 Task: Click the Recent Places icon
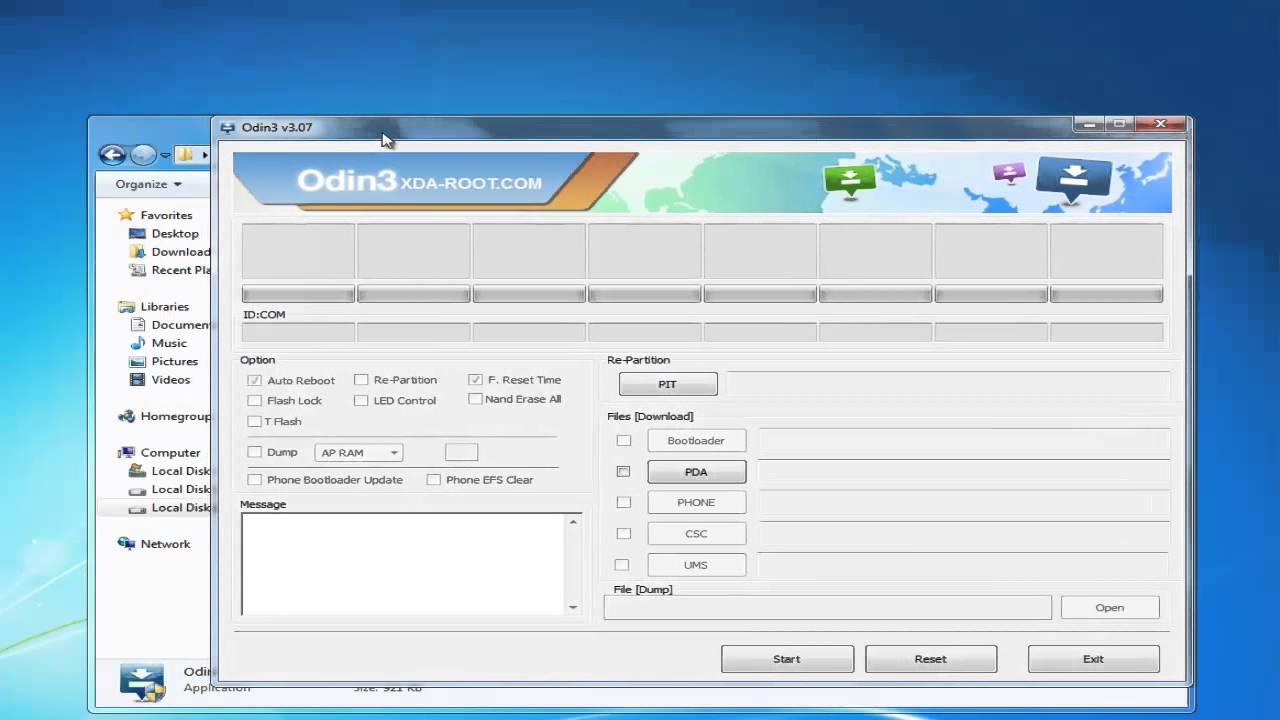coord(138,270)
